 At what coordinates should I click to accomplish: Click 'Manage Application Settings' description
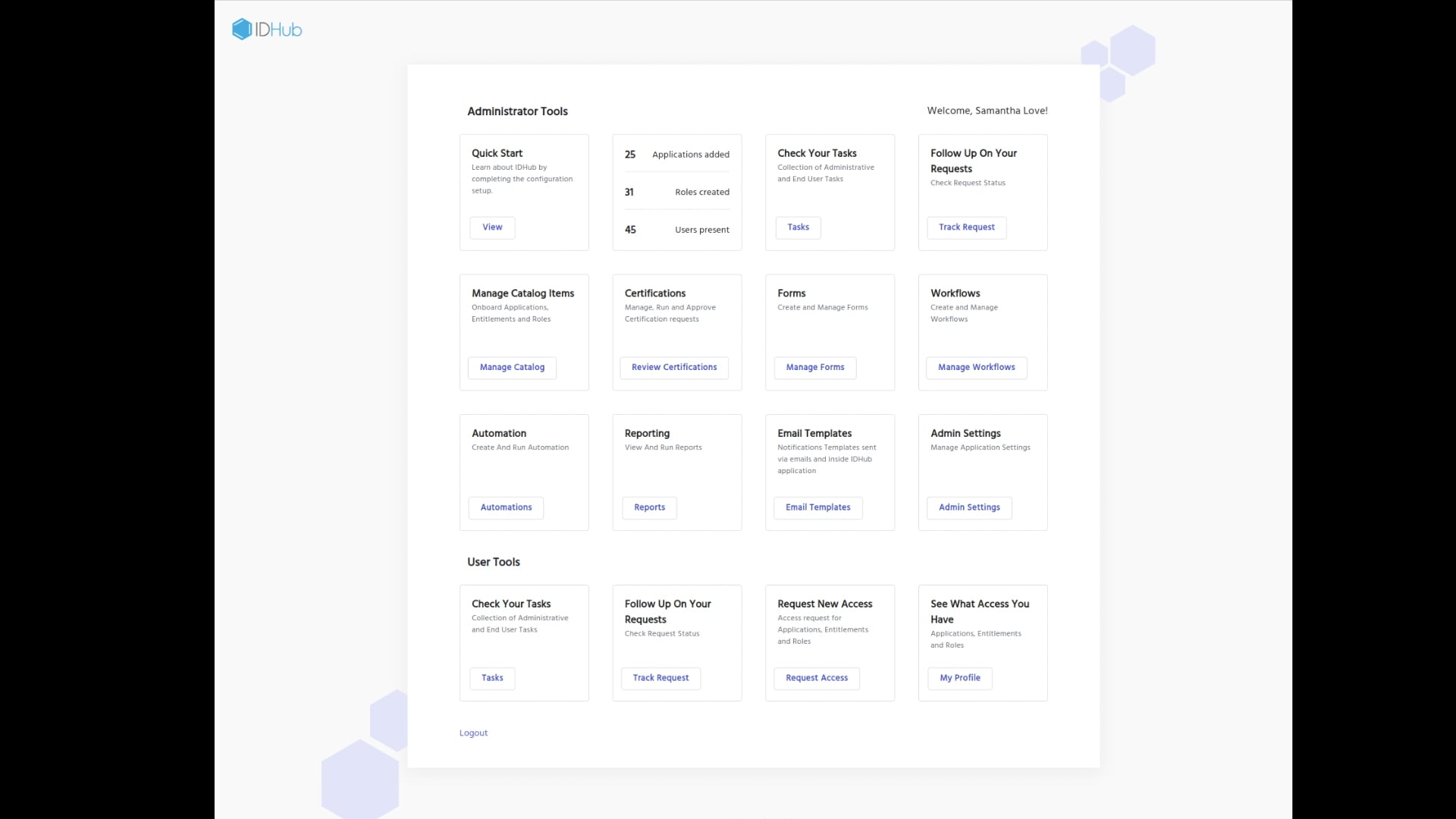click(x=980, y=448)
